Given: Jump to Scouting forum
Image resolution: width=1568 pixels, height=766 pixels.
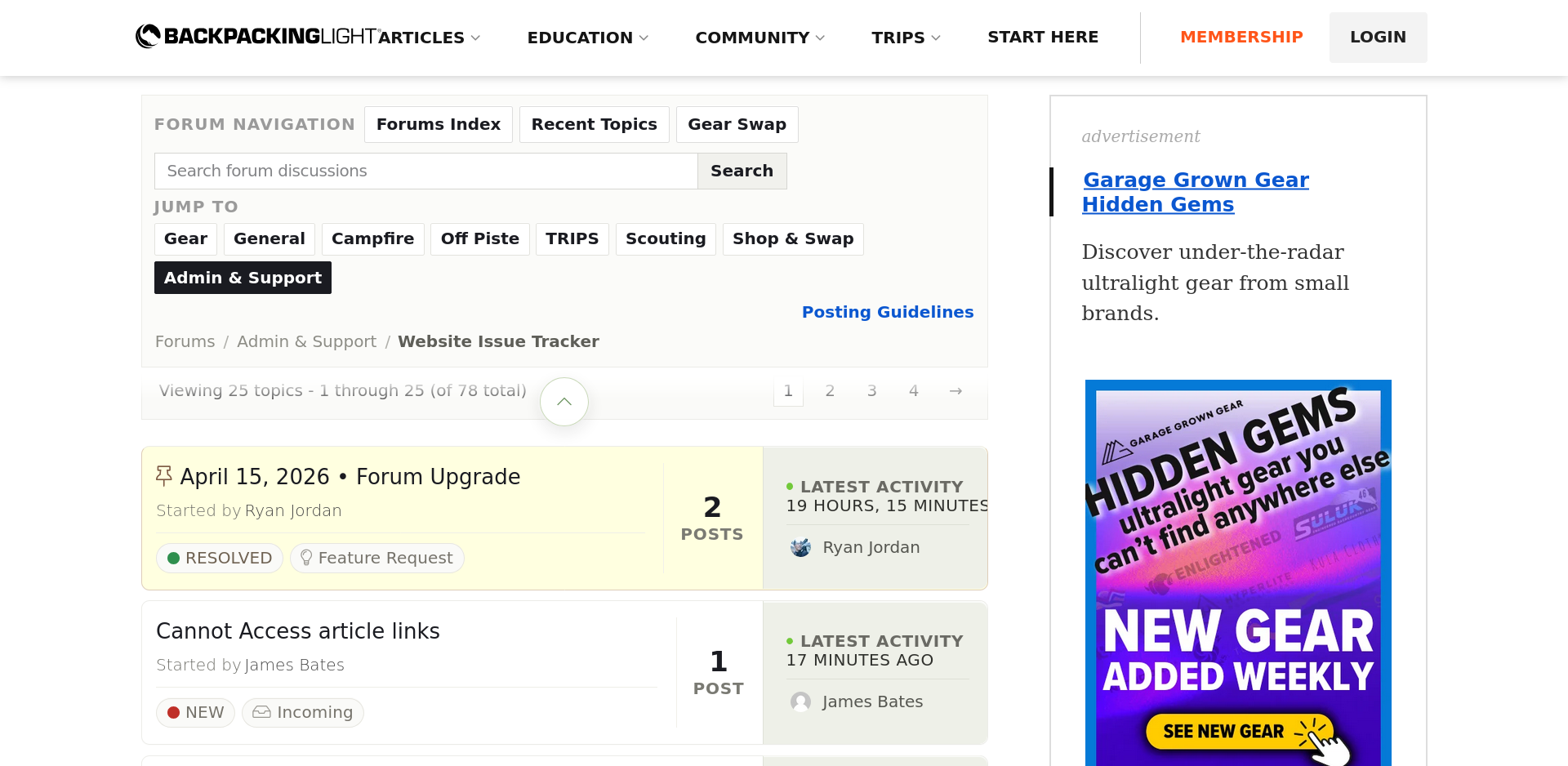Looking at the screenshot, I should (x=666, y=238).
